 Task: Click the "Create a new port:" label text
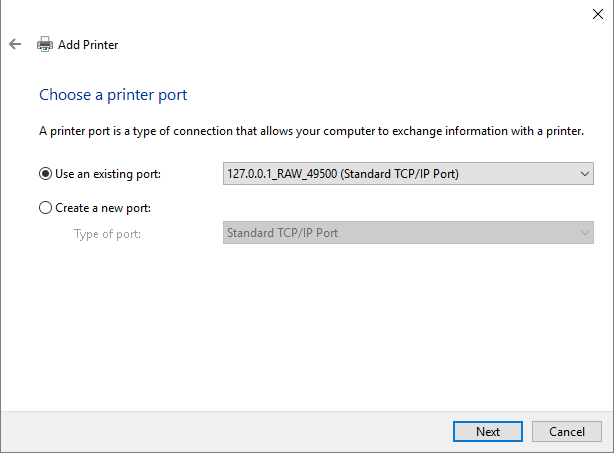107,208
